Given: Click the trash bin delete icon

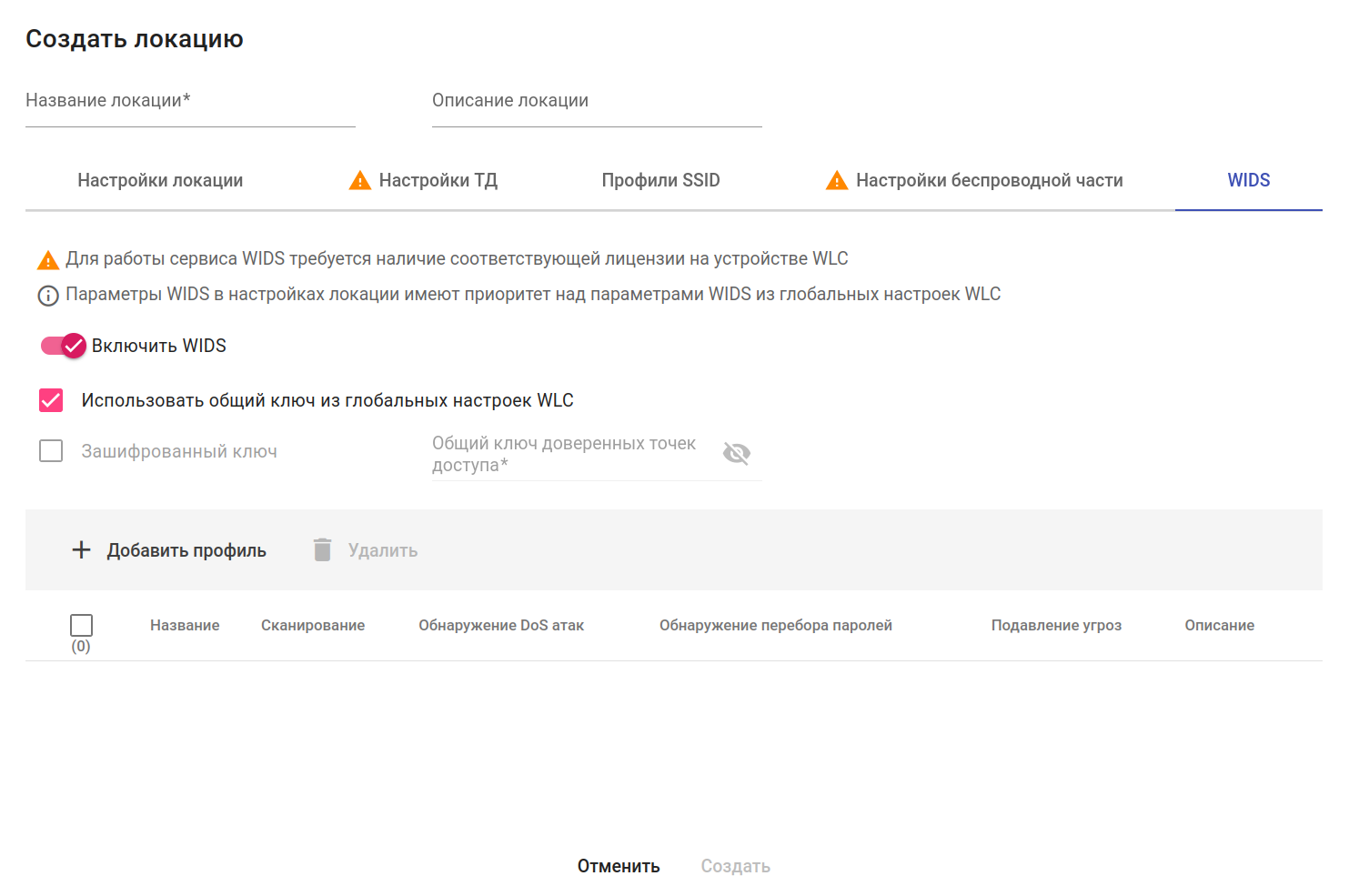Looking at the screenshot, I should tap(322, 550).
